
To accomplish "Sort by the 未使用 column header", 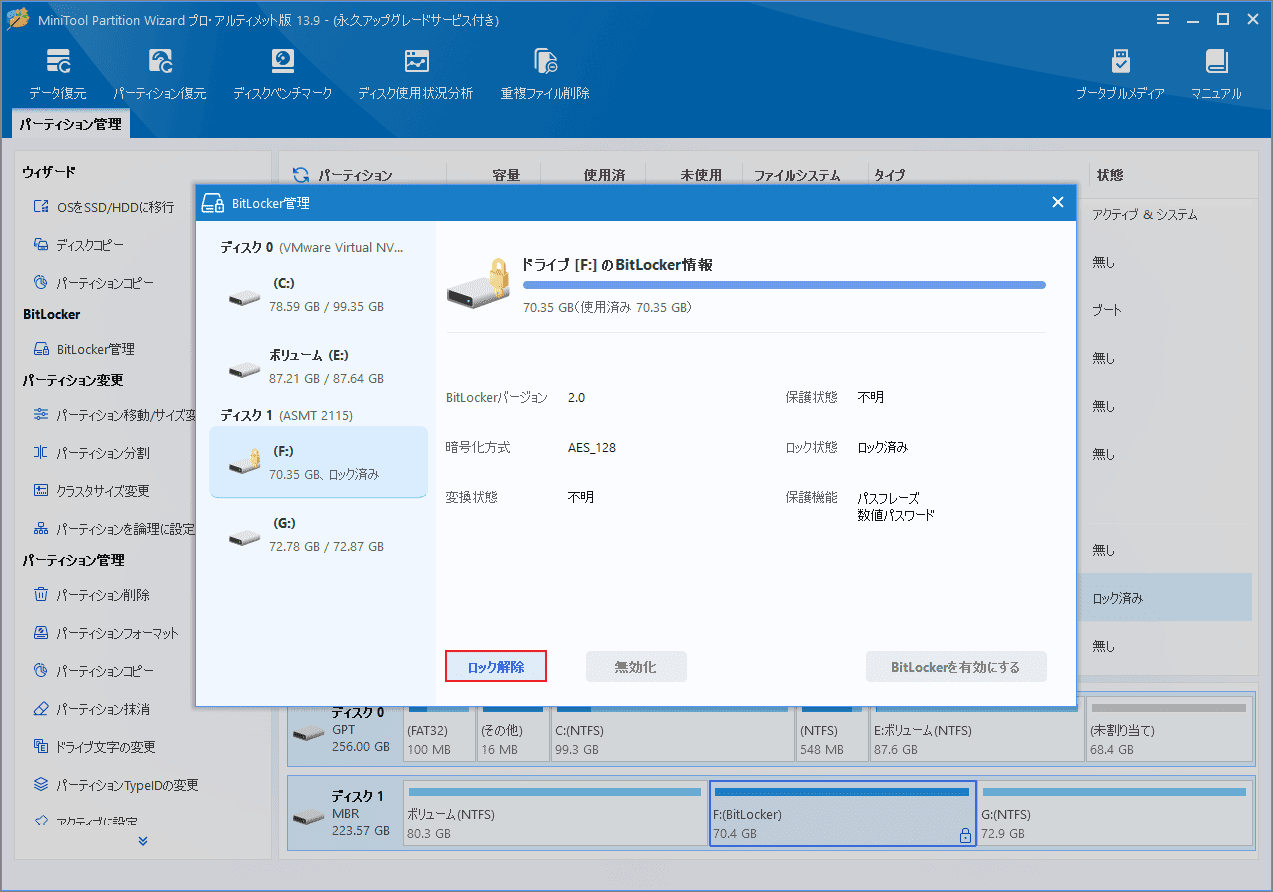I will 701,175.
